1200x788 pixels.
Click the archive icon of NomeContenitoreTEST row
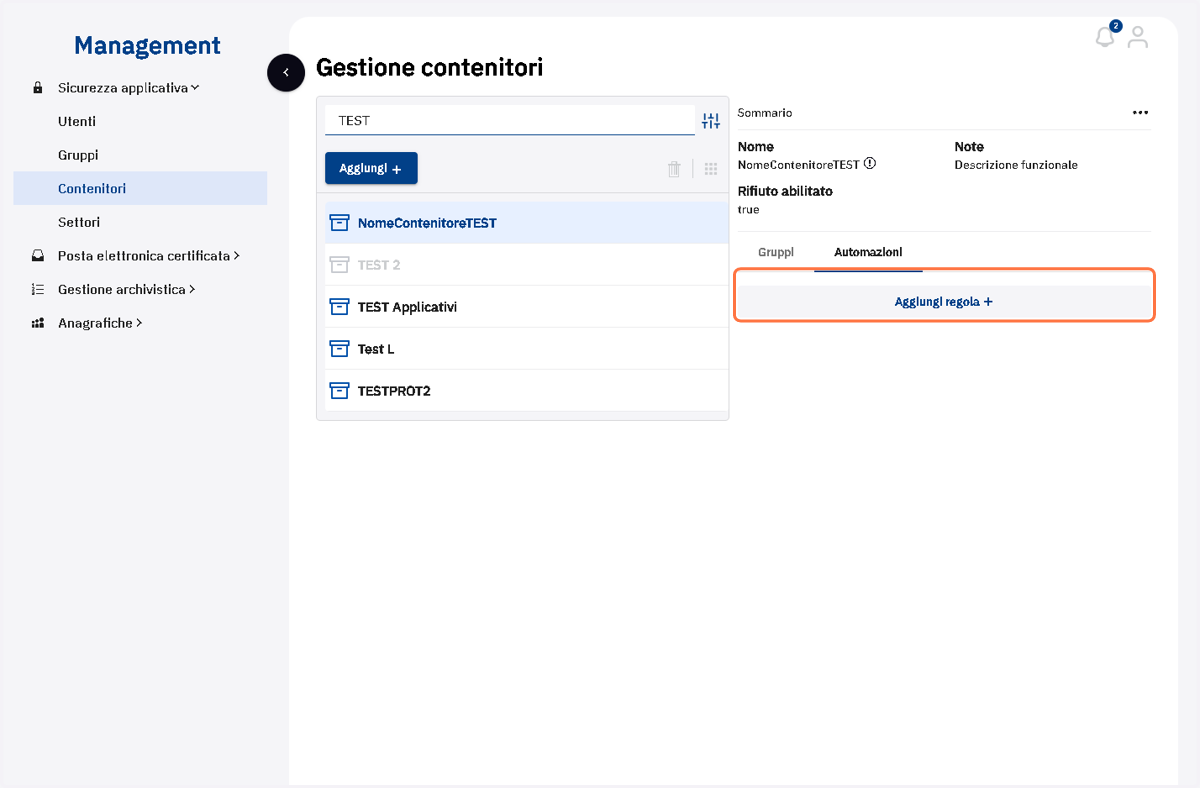click(x=339, y=223)
